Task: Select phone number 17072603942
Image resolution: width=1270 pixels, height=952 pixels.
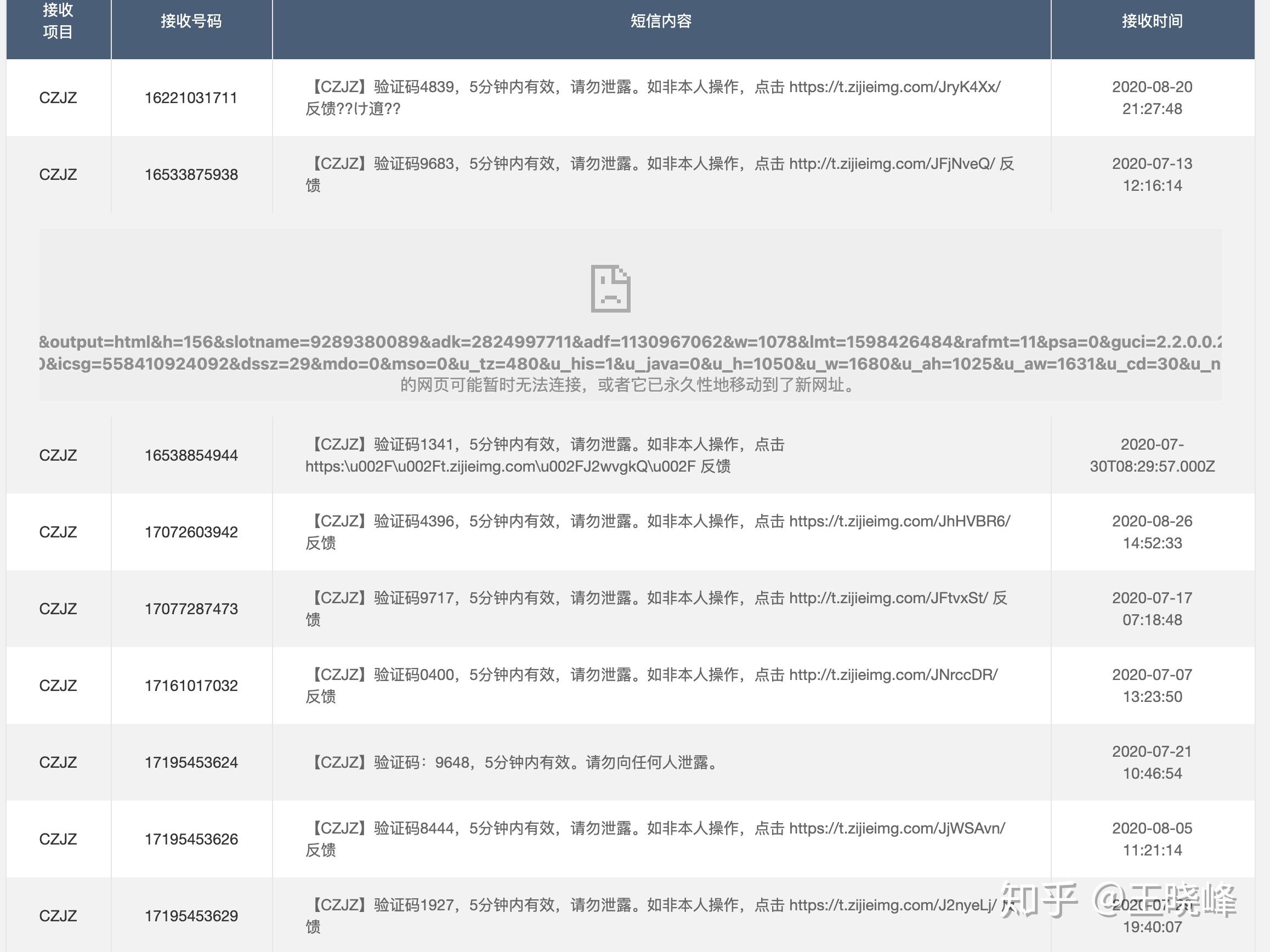Action: [191, 532]
